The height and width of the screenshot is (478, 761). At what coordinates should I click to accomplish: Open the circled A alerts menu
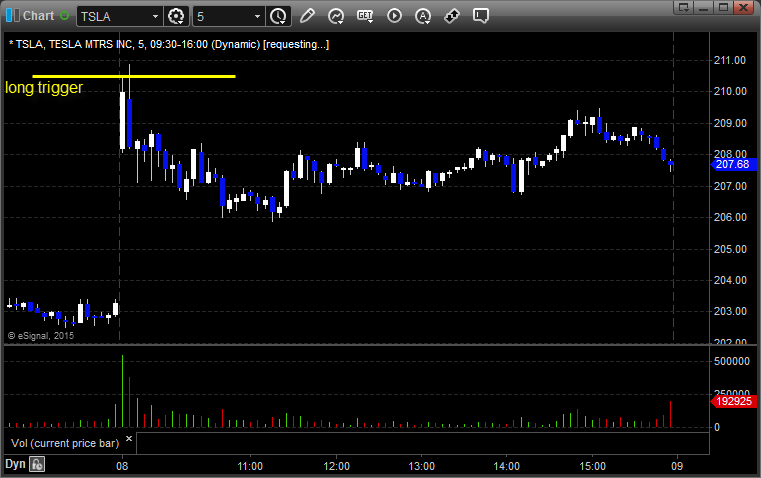423,16
